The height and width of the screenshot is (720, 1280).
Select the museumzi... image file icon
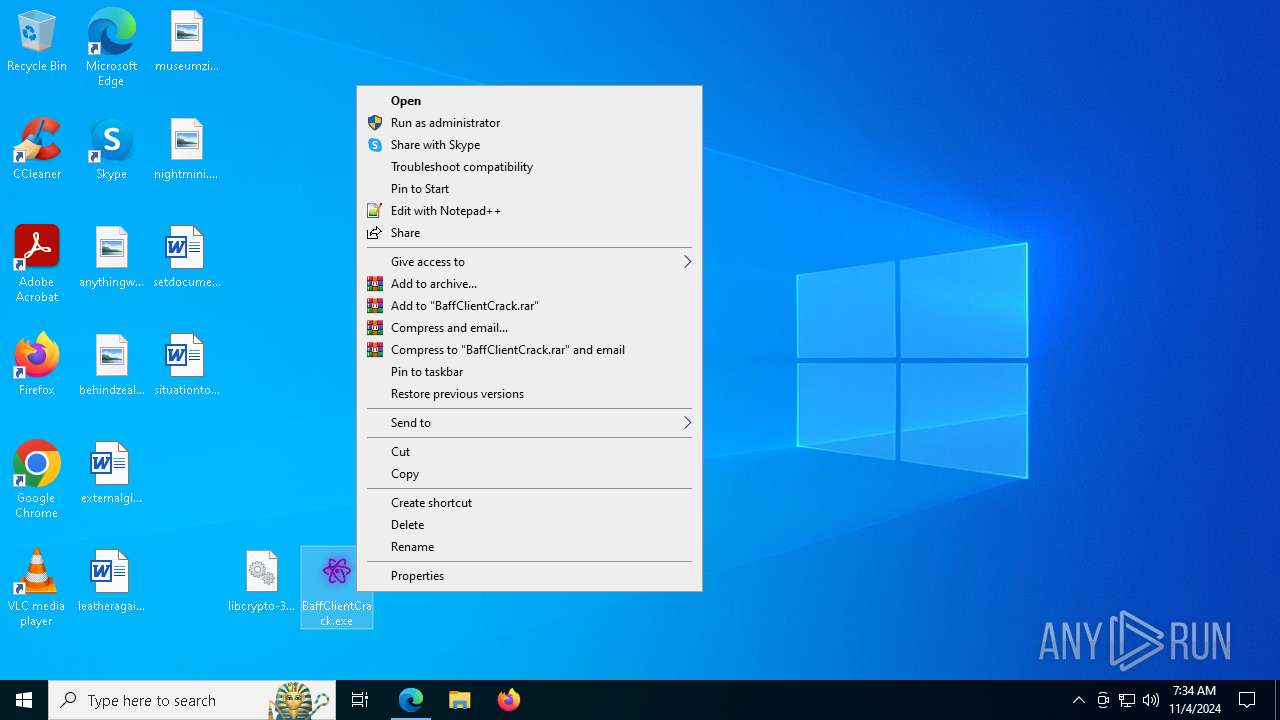pyautogui.click(x=187, y=42)
